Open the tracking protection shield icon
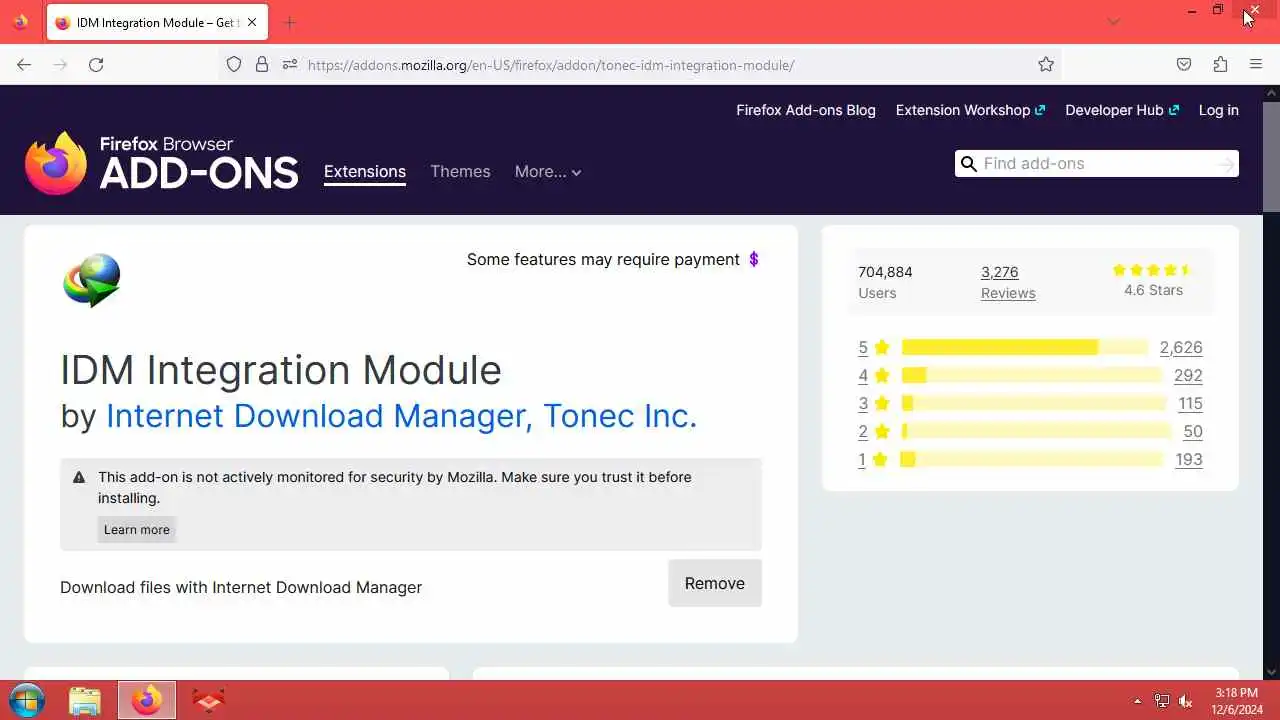Image resolution: width=1280 pixels, height=720 pixels. (234, 65)
